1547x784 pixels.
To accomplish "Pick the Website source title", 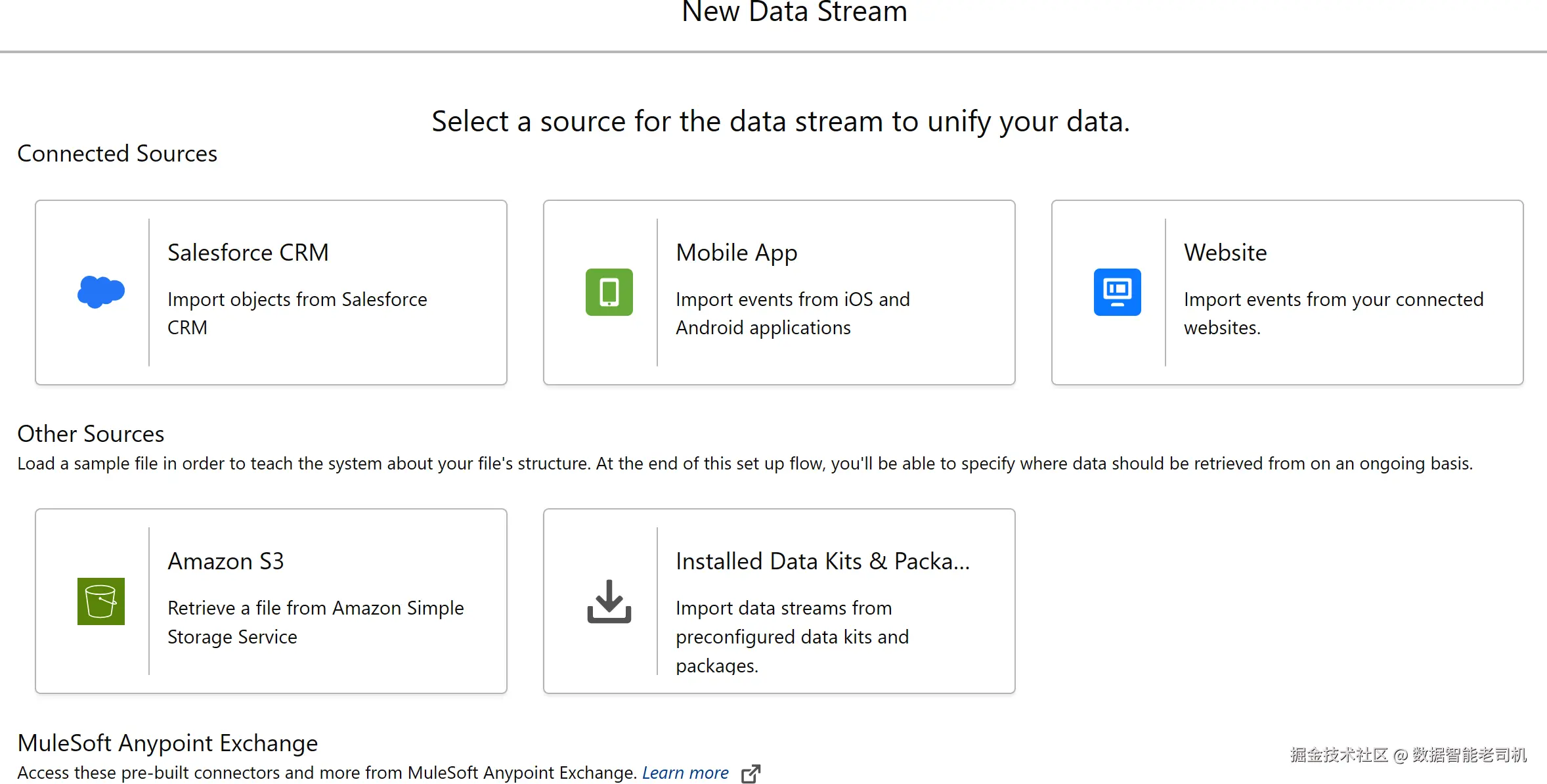I will click(x=1225, y=253).
